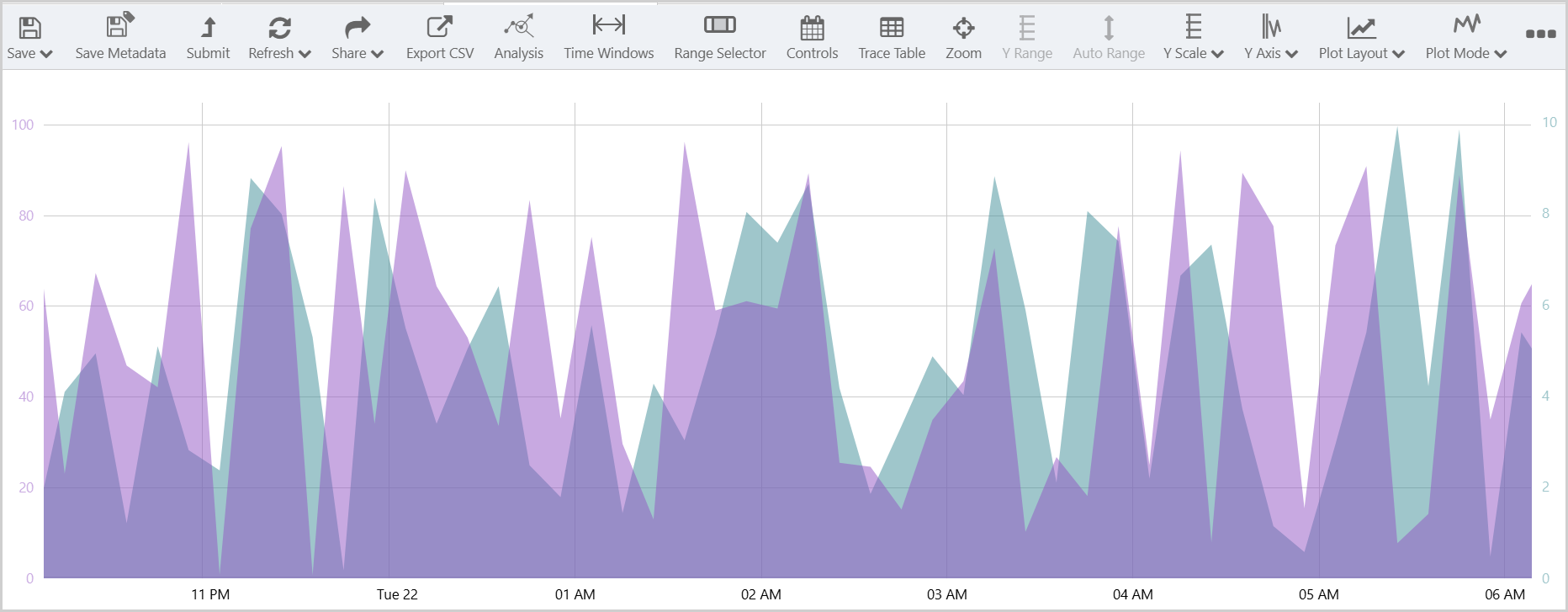1568x612 pixels.
Task: Click the Plot Mode button
Action: point(1465,39)
